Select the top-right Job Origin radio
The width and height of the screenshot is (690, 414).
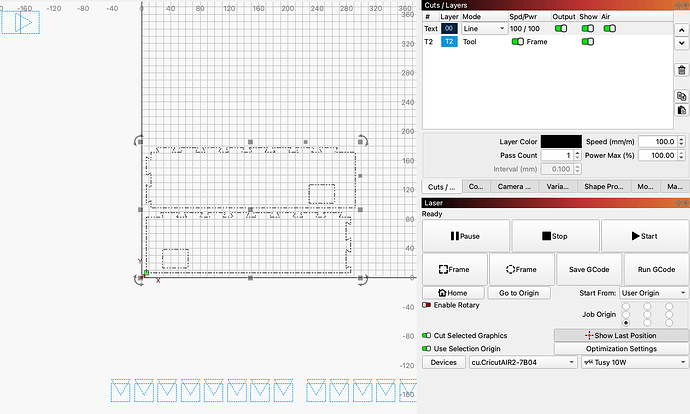click(669, 306)
